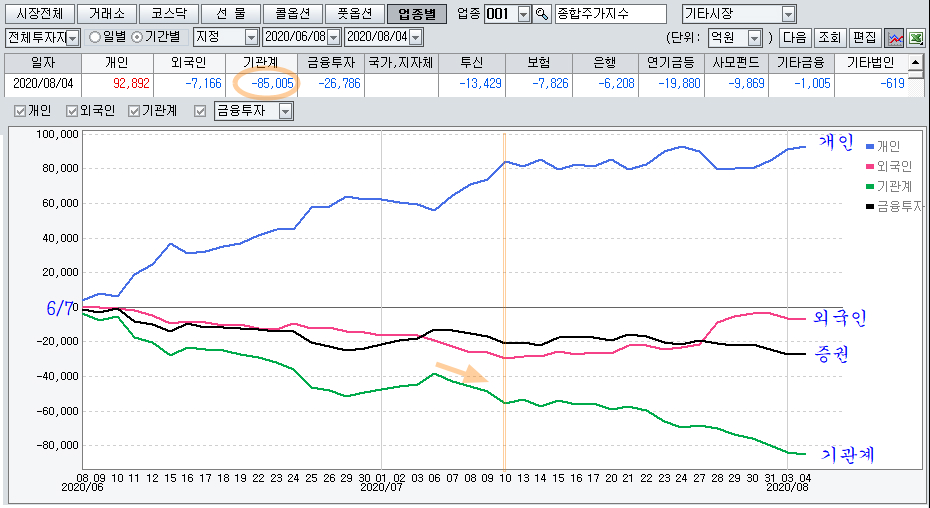
Task: Open the 금융투자 series dropdown
Action: coord(285,111)
